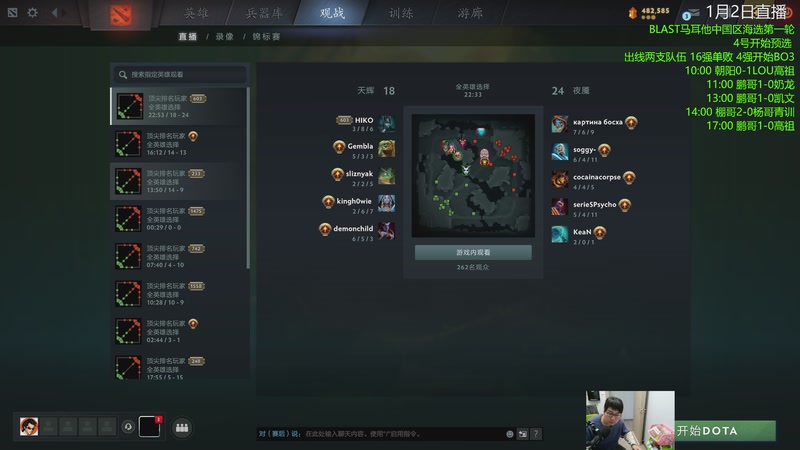Click the chat help question mark icon
The width and height of the screenshot is (800, 450).
535,434
